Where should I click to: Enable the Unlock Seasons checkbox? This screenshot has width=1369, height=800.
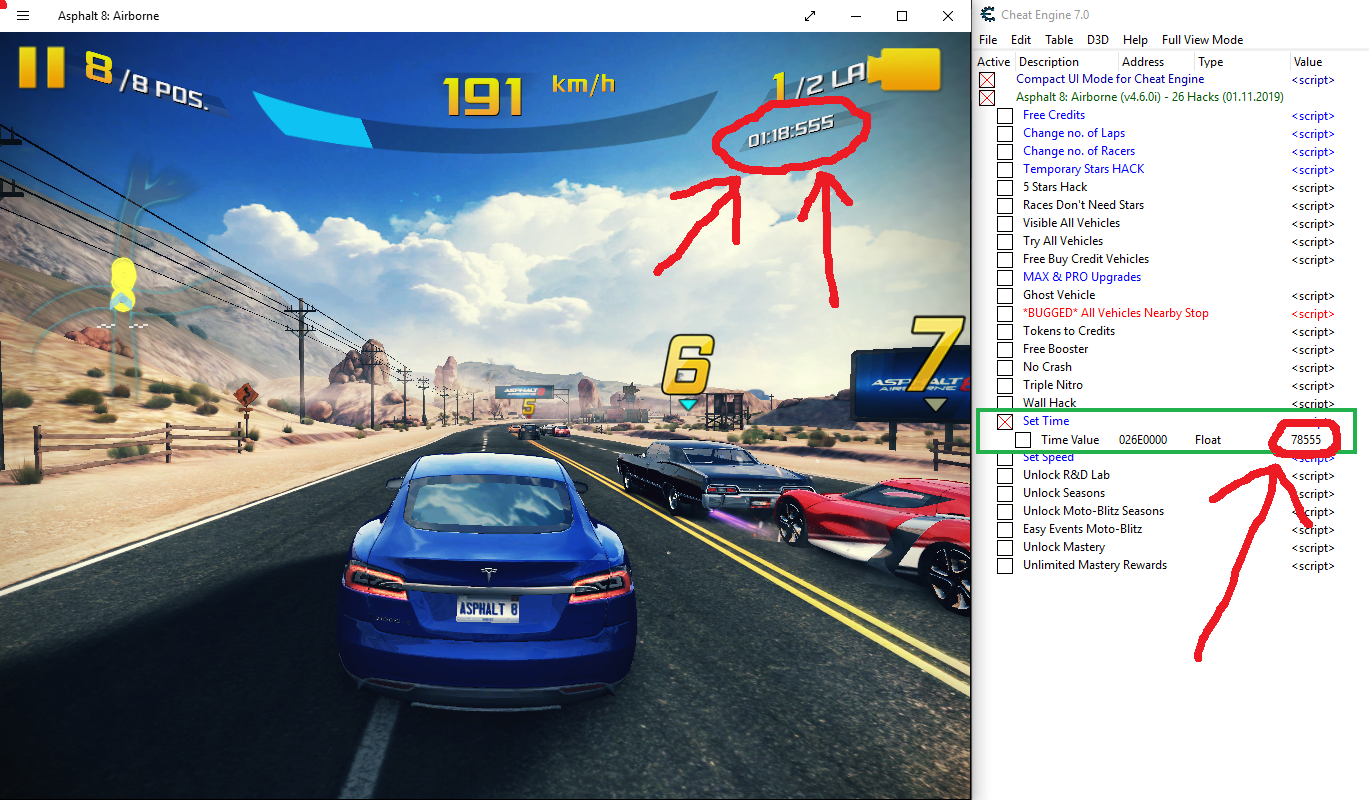pos(1005,494)
